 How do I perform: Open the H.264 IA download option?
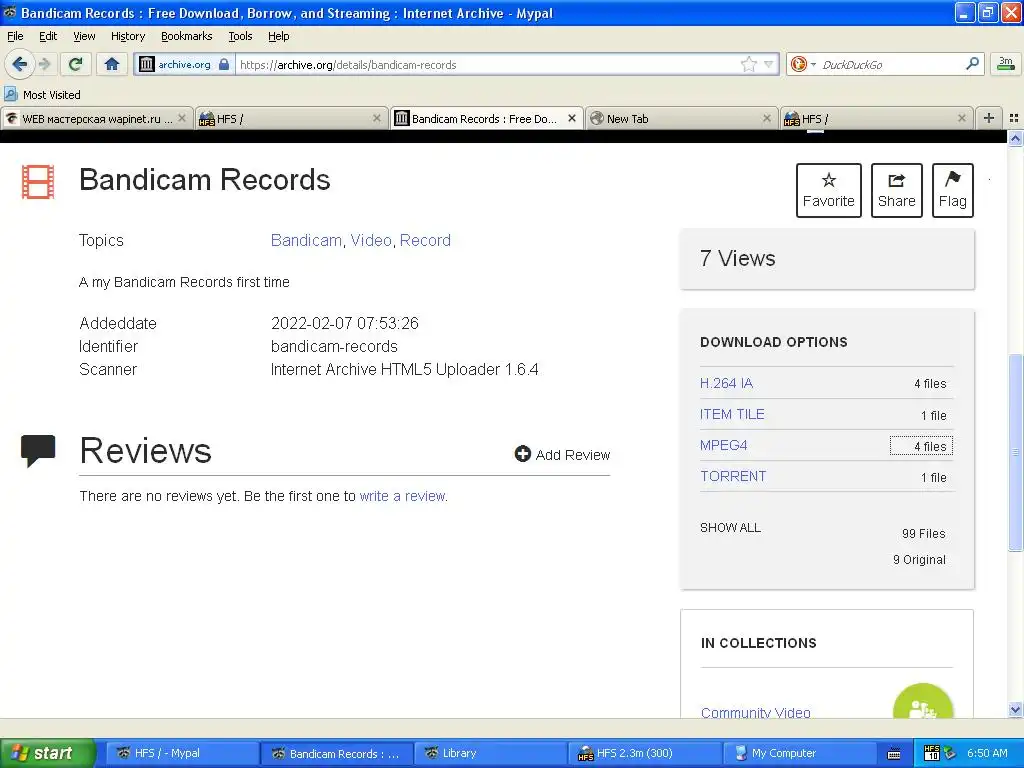pyautogui.click(x=726, y=383)
